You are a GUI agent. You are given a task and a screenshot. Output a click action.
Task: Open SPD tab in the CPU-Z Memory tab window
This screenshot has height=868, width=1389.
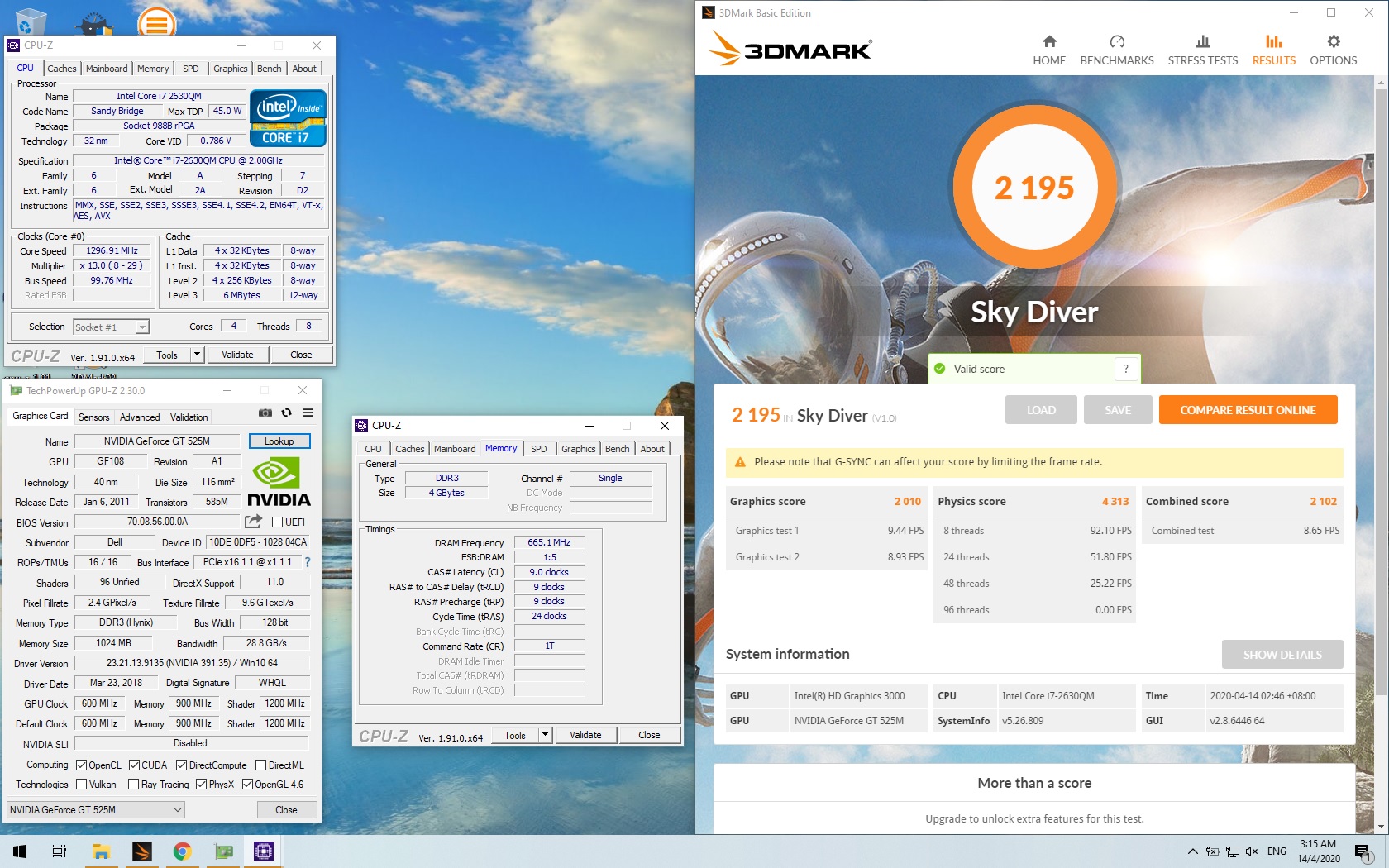[539, 449]
